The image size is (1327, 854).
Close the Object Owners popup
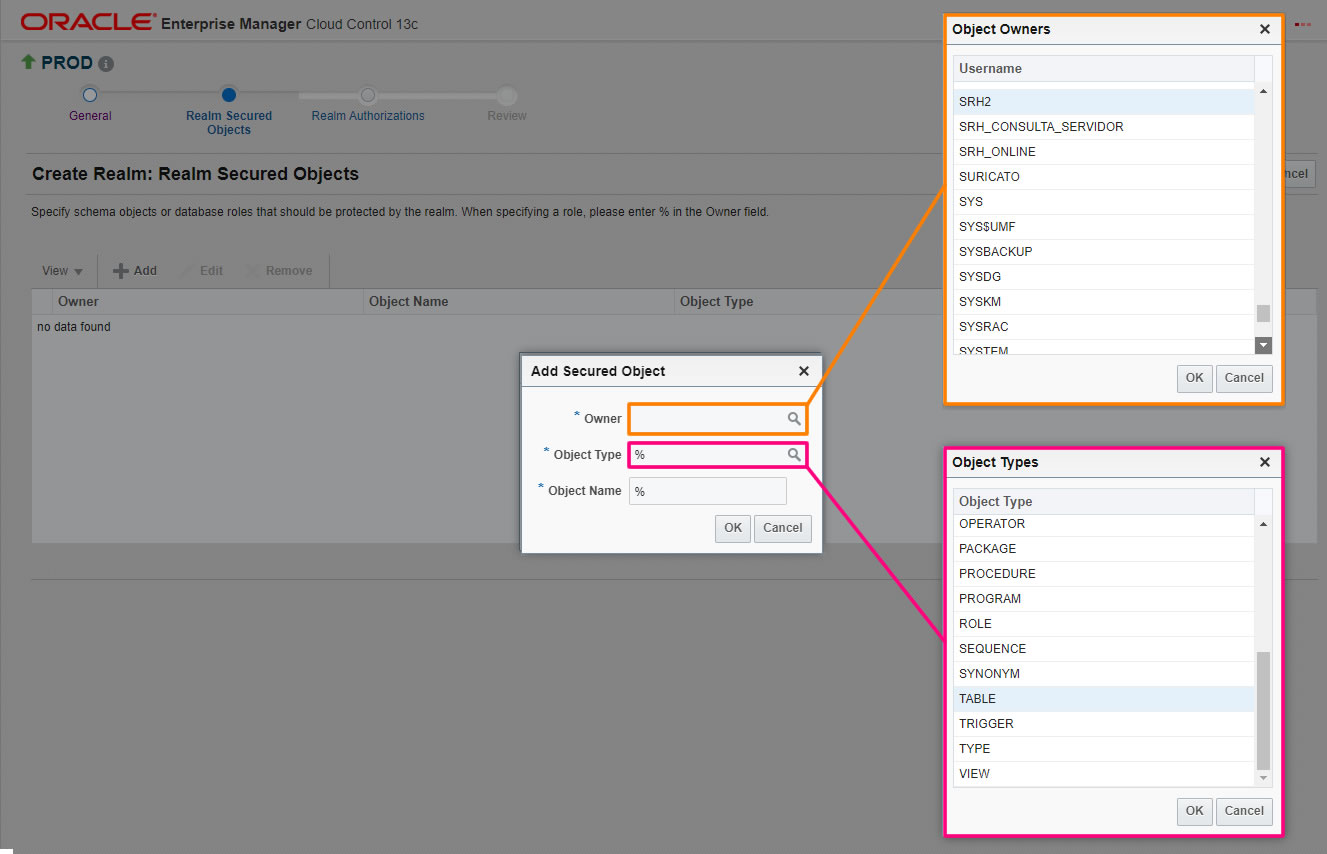(1265, 30)
